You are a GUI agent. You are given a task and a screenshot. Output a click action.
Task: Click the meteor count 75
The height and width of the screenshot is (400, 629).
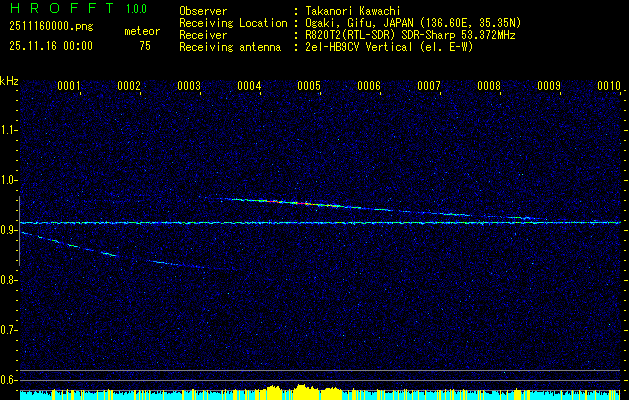click(x=145, y=46)
